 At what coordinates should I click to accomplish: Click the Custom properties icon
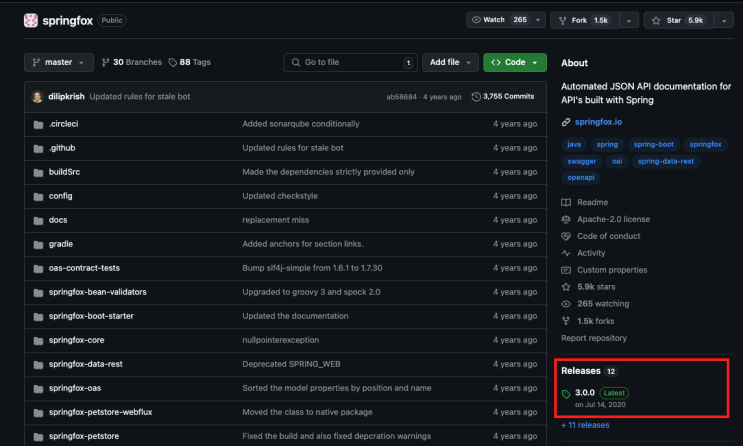(566, 270)
